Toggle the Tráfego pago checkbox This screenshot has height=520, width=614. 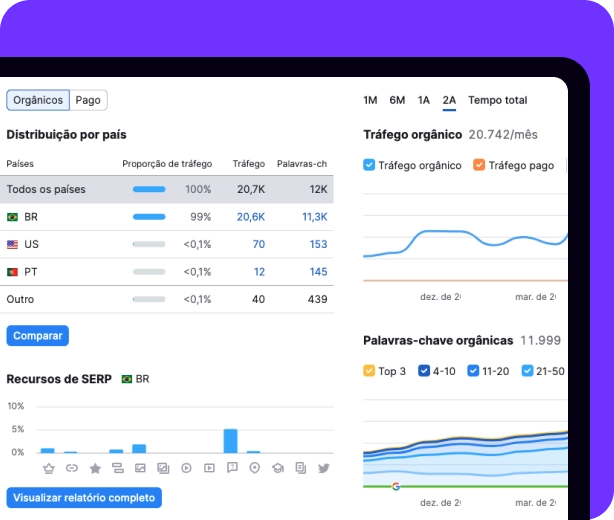click(479, 165)
